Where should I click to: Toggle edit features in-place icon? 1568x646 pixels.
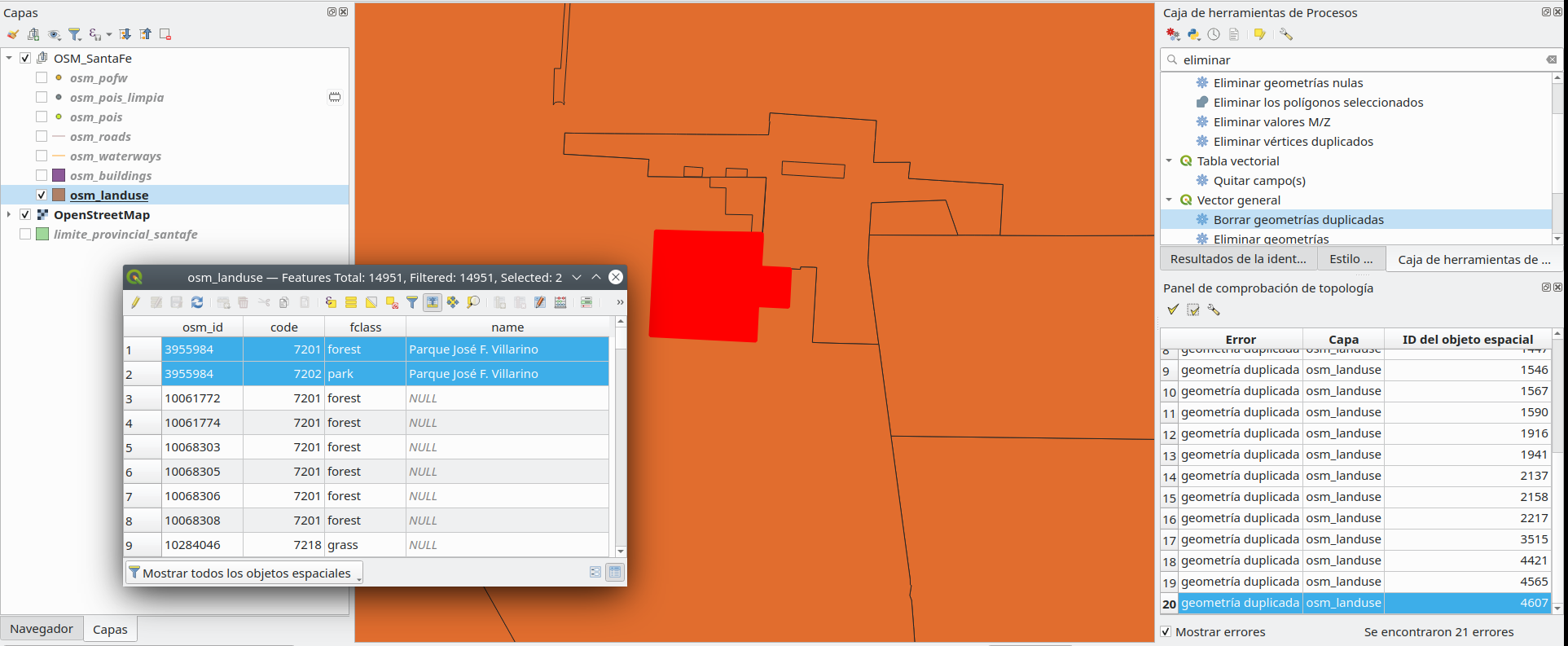click(1260, 34)
